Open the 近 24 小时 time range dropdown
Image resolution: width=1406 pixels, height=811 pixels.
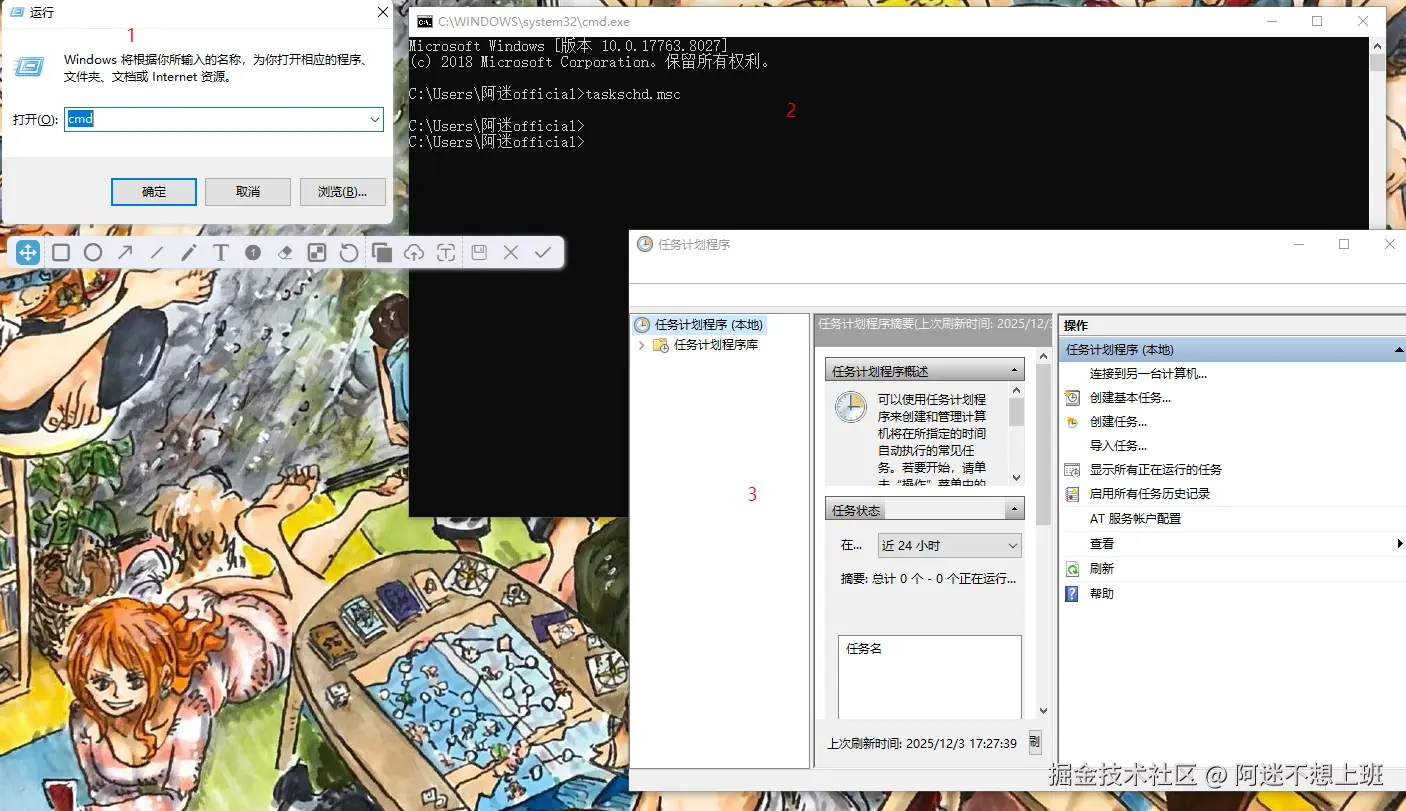1013,545
